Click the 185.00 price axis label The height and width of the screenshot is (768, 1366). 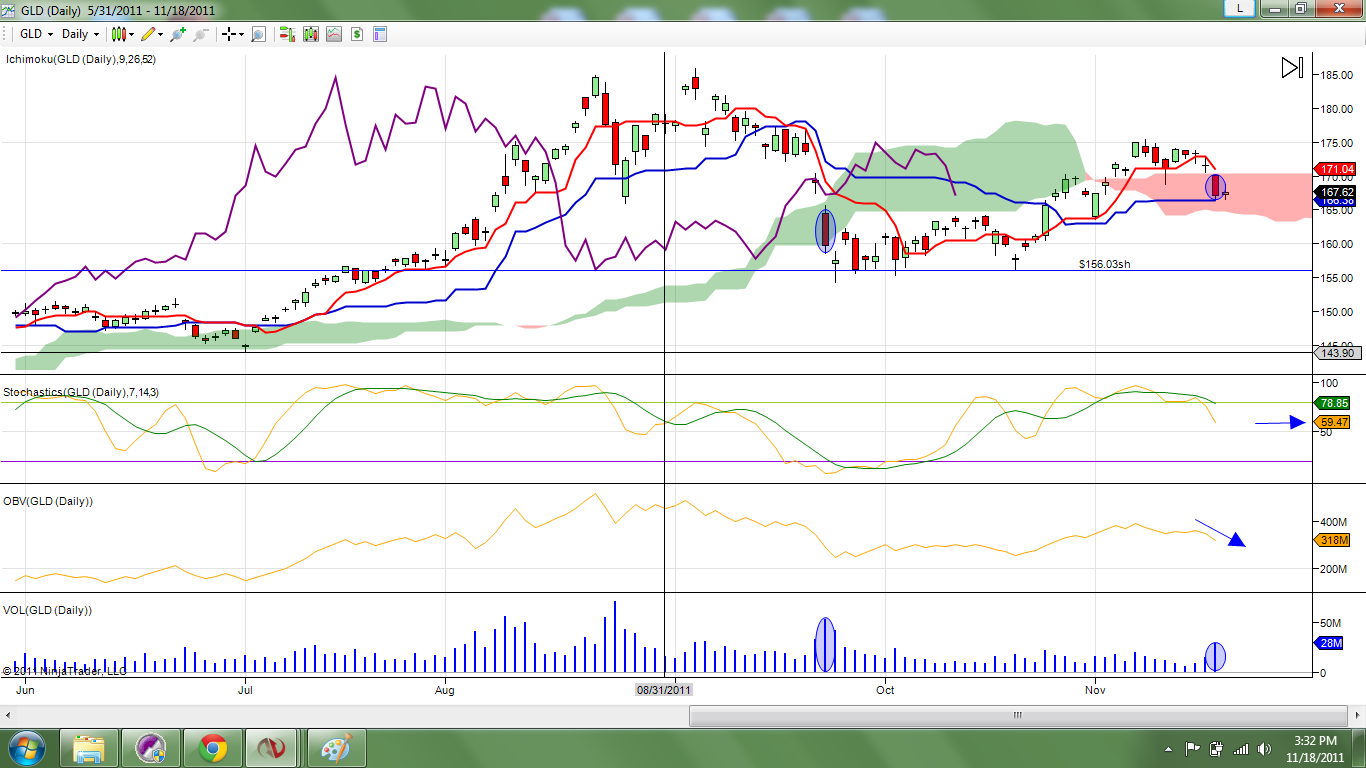[x=1337, y=75]
